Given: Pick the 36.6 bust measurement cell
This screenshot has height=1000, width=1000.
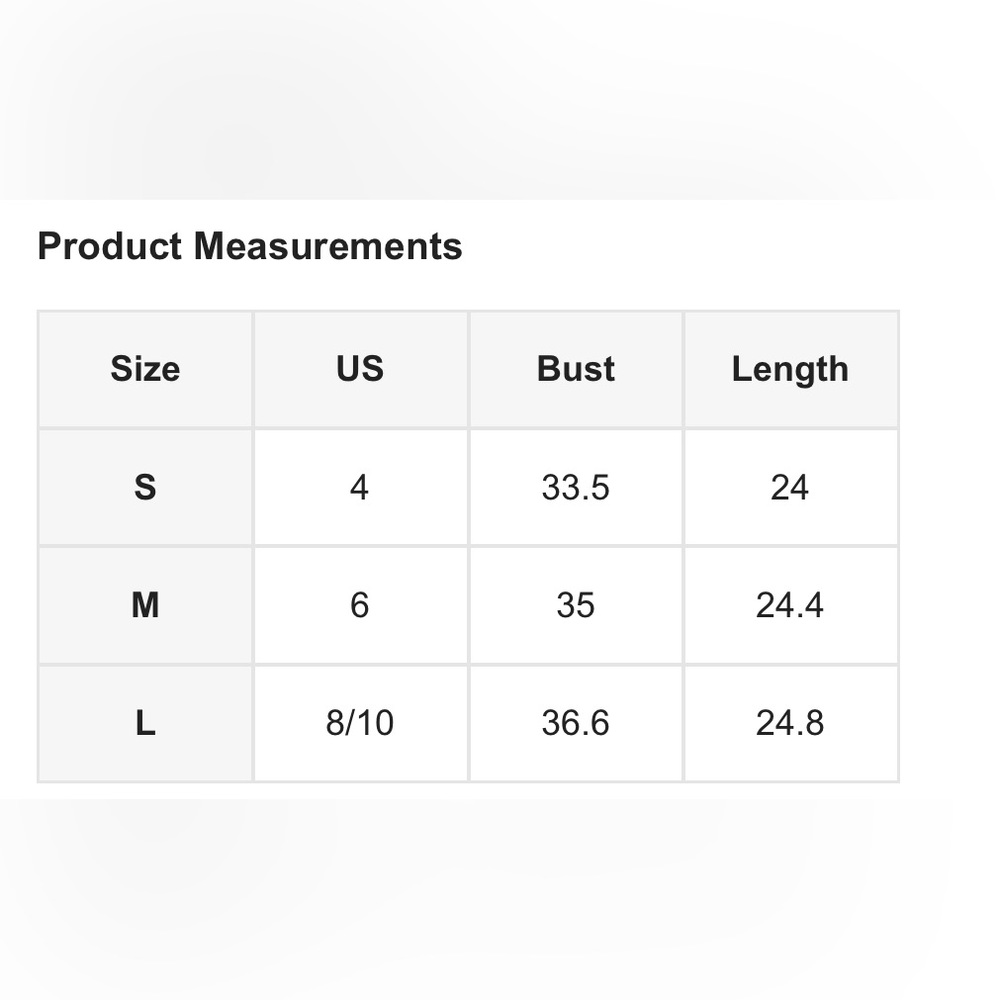Looking at the screenshot, I should coord(575,723).
